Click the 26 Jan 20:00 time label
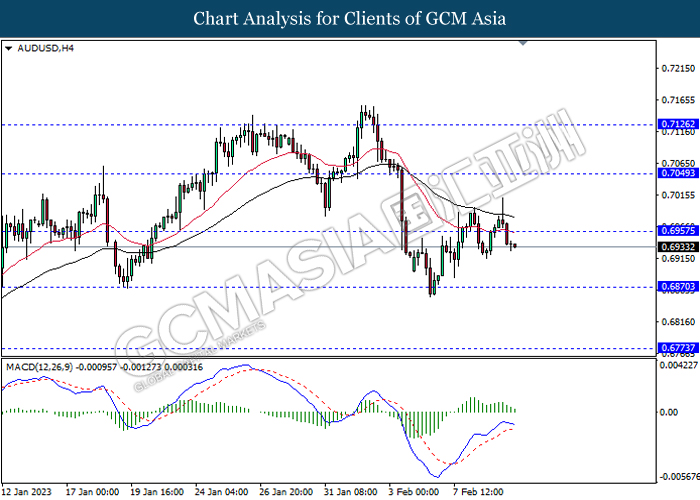This screenshot has width=700, height=500. tap(286, 492)
